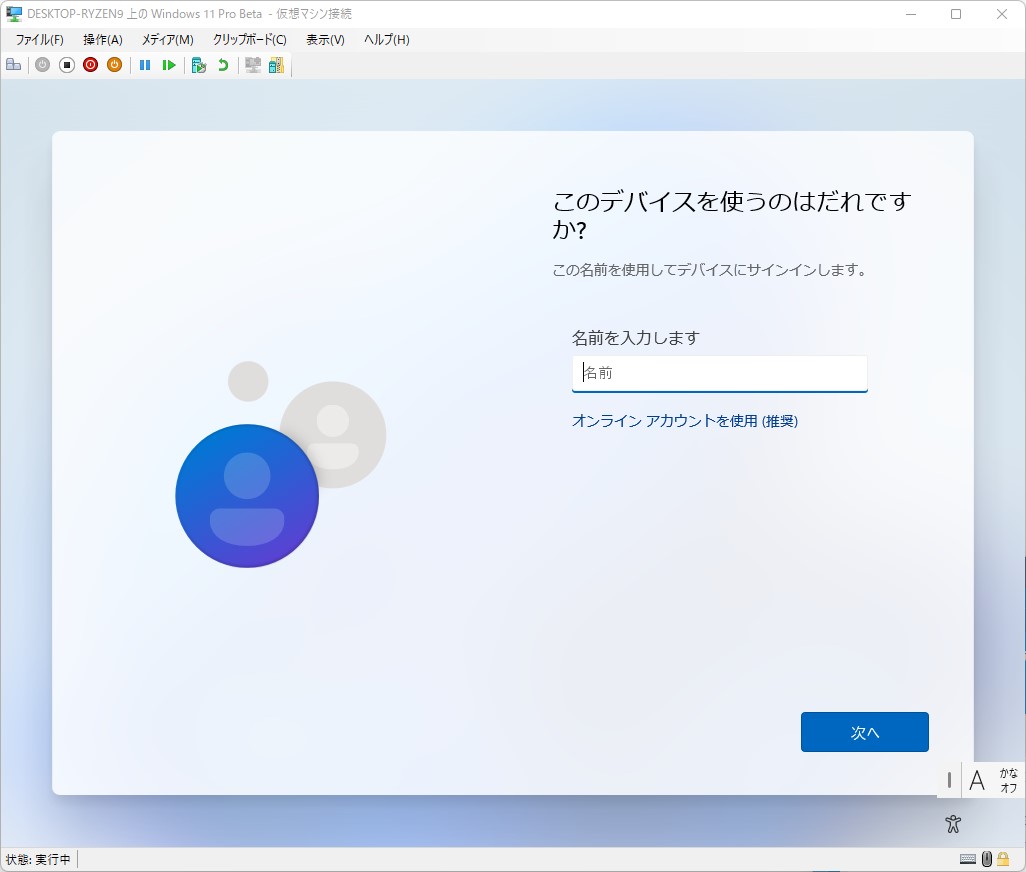The height and width of the screenshot is (872, 1026).
Task: Select the red Shut Down icon
Action: click(x=90, y=64)
